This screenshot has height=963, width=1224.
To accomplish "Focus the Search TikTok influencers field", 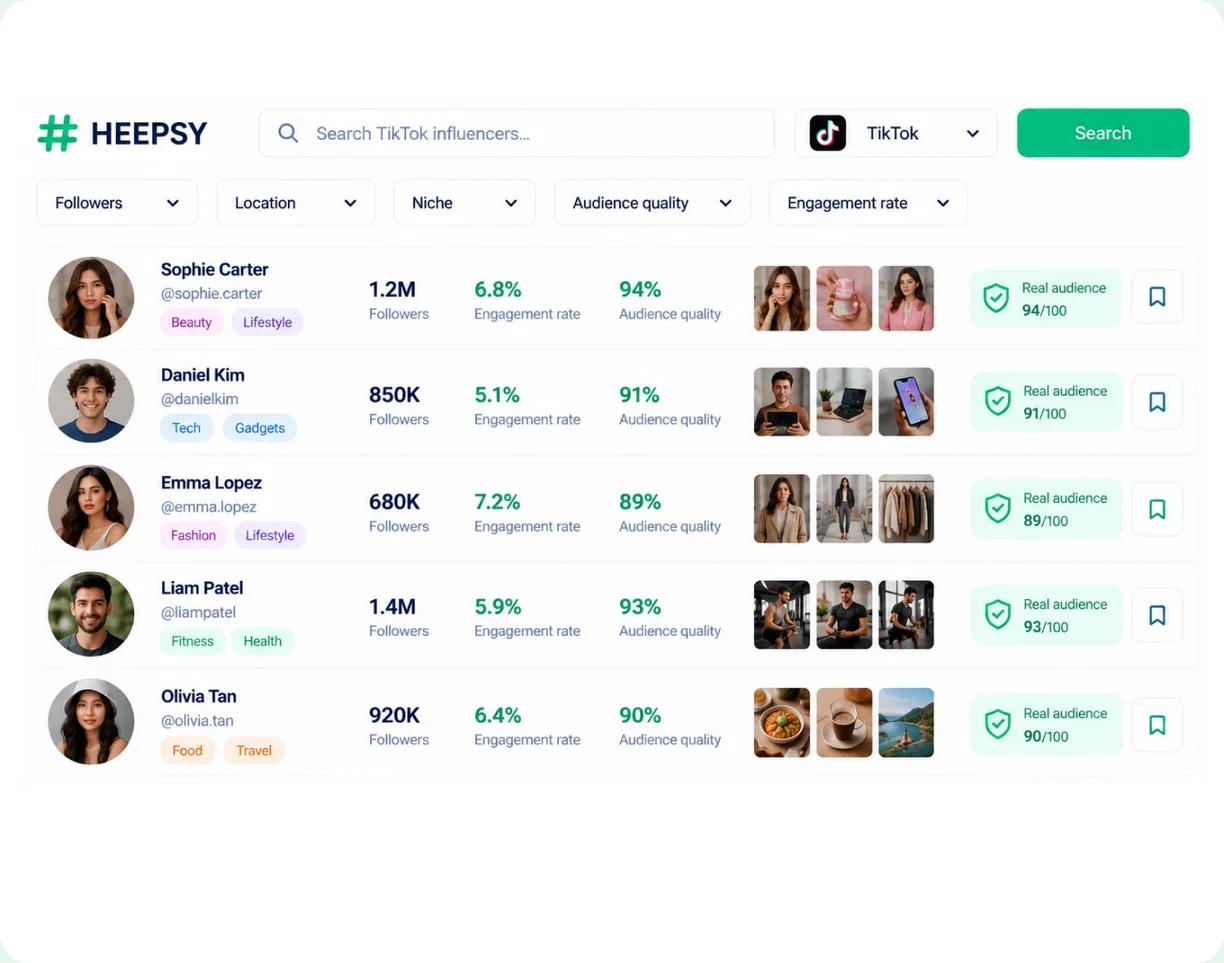I will tap(516, 133).
